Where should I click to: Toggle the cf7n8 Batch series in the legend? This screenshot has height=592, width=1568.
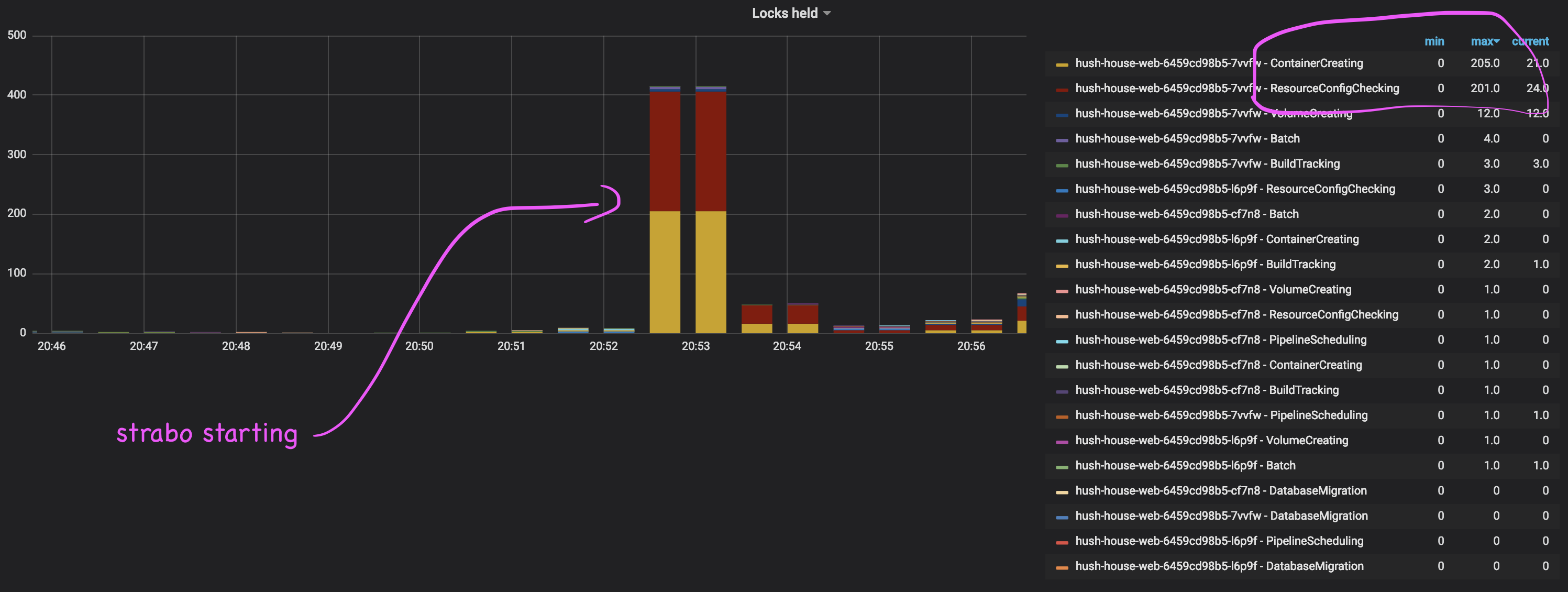pos(1187,214)
